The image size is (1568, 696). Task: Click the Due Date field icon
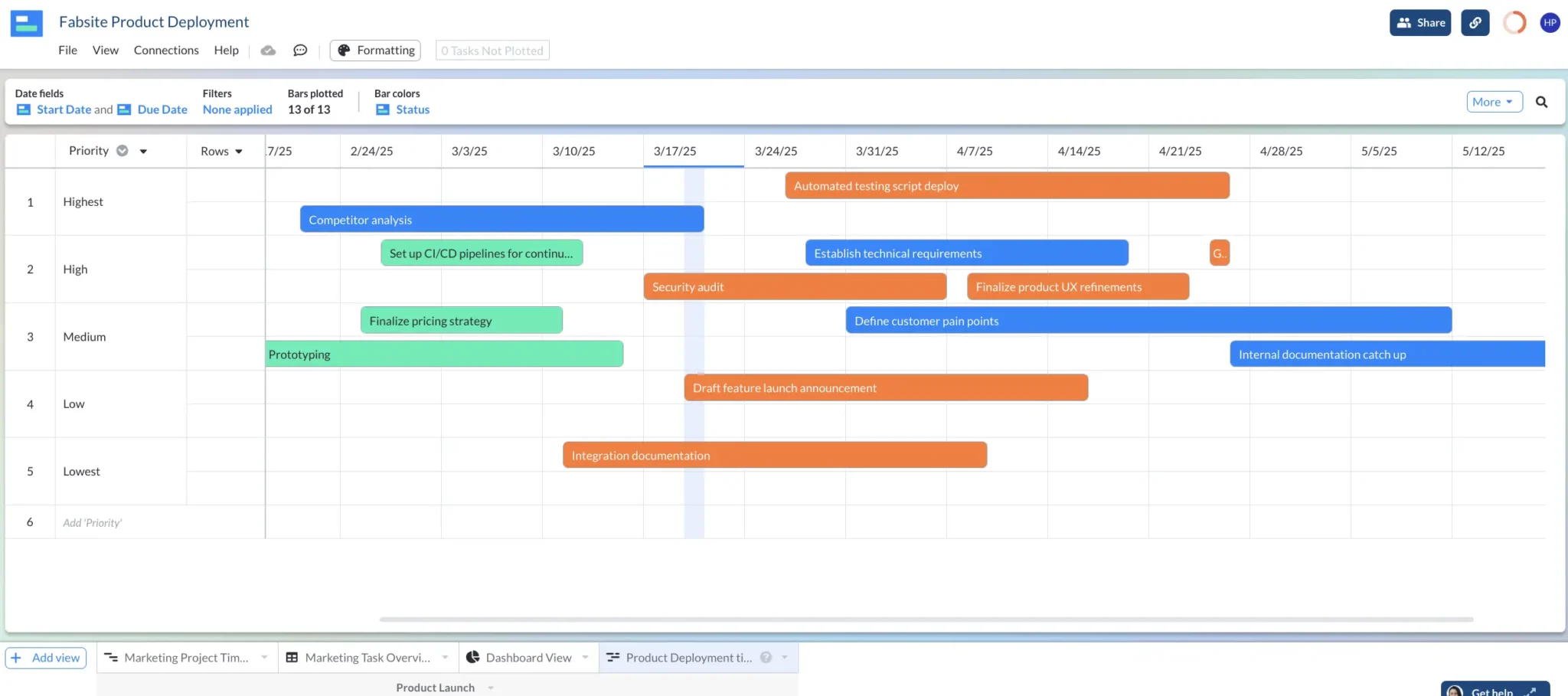click(124, 109)
